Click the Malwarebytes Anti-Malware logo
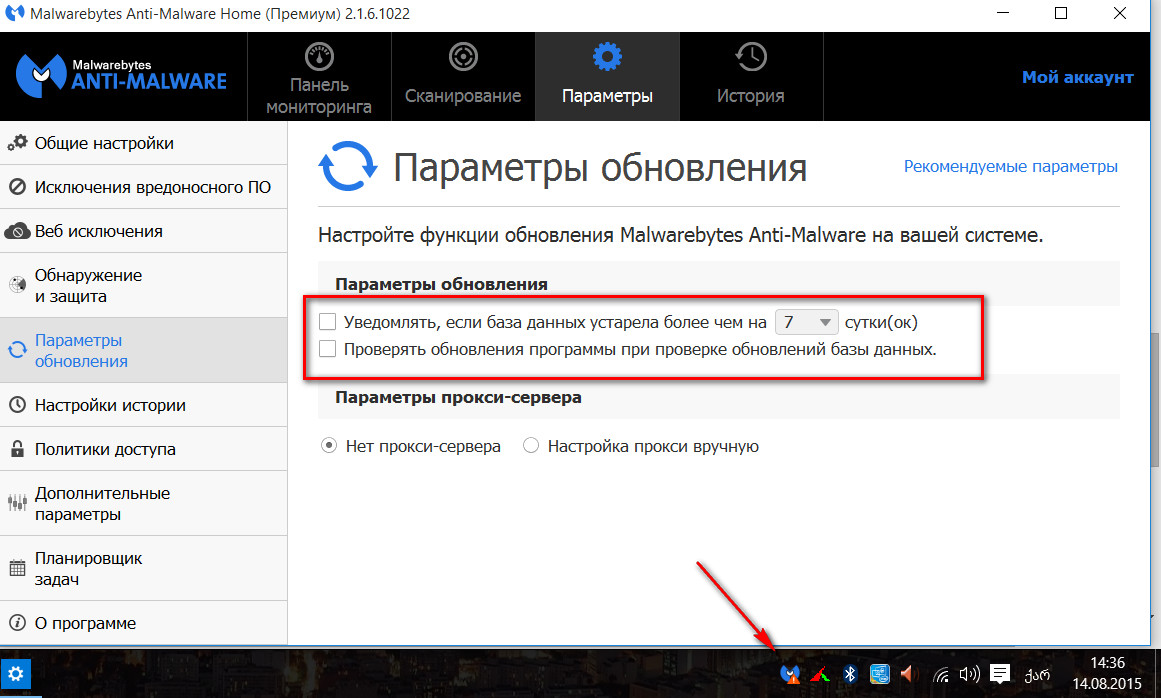 click(x=121, y=76)
